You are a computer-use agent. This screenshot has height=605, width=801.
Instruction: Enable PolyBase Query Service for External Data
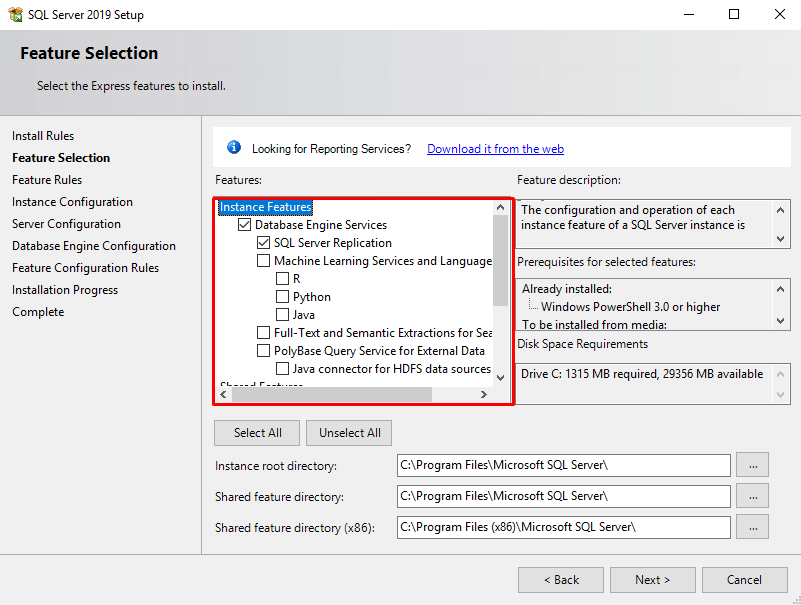point(263,351)
